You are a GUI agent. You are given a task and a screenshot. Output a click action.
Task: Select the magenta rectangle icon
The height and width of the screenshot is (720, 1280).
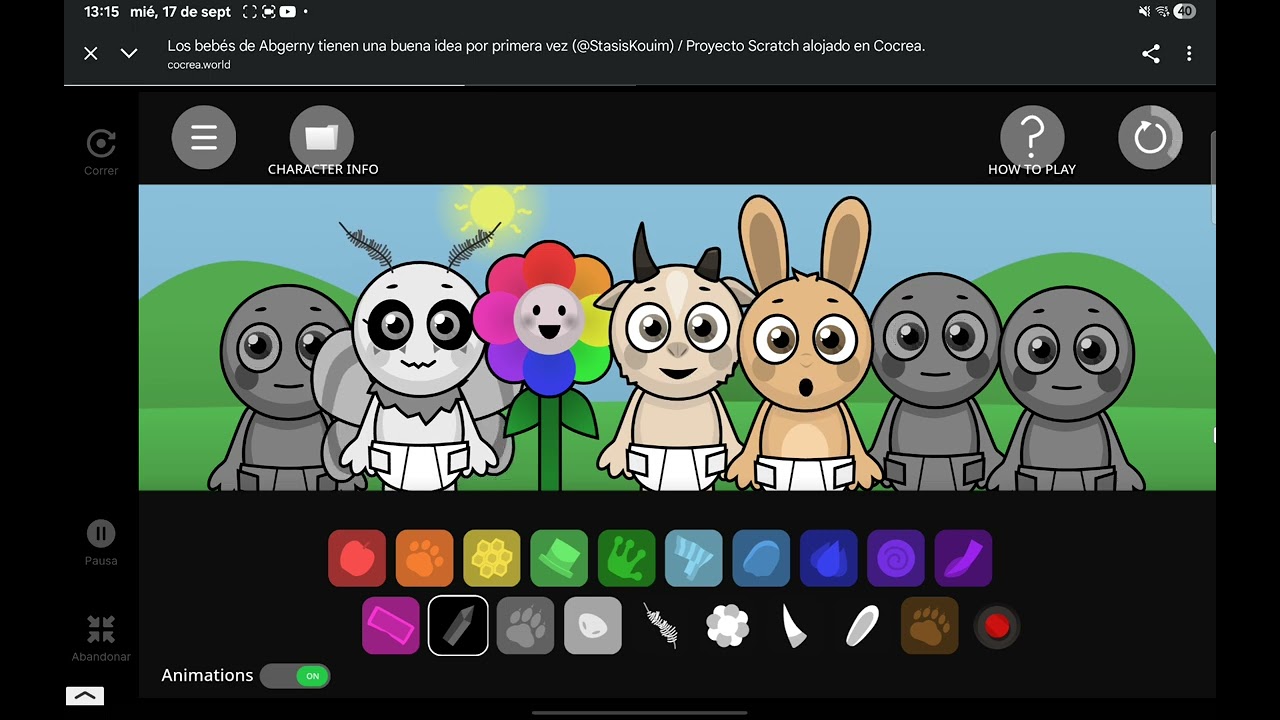coord(391,626)
